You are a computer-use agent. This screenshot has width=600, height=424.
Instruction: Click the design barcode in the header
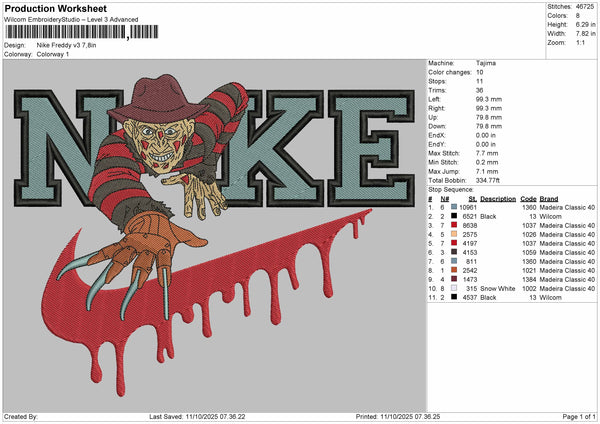(x=81, y=32)
